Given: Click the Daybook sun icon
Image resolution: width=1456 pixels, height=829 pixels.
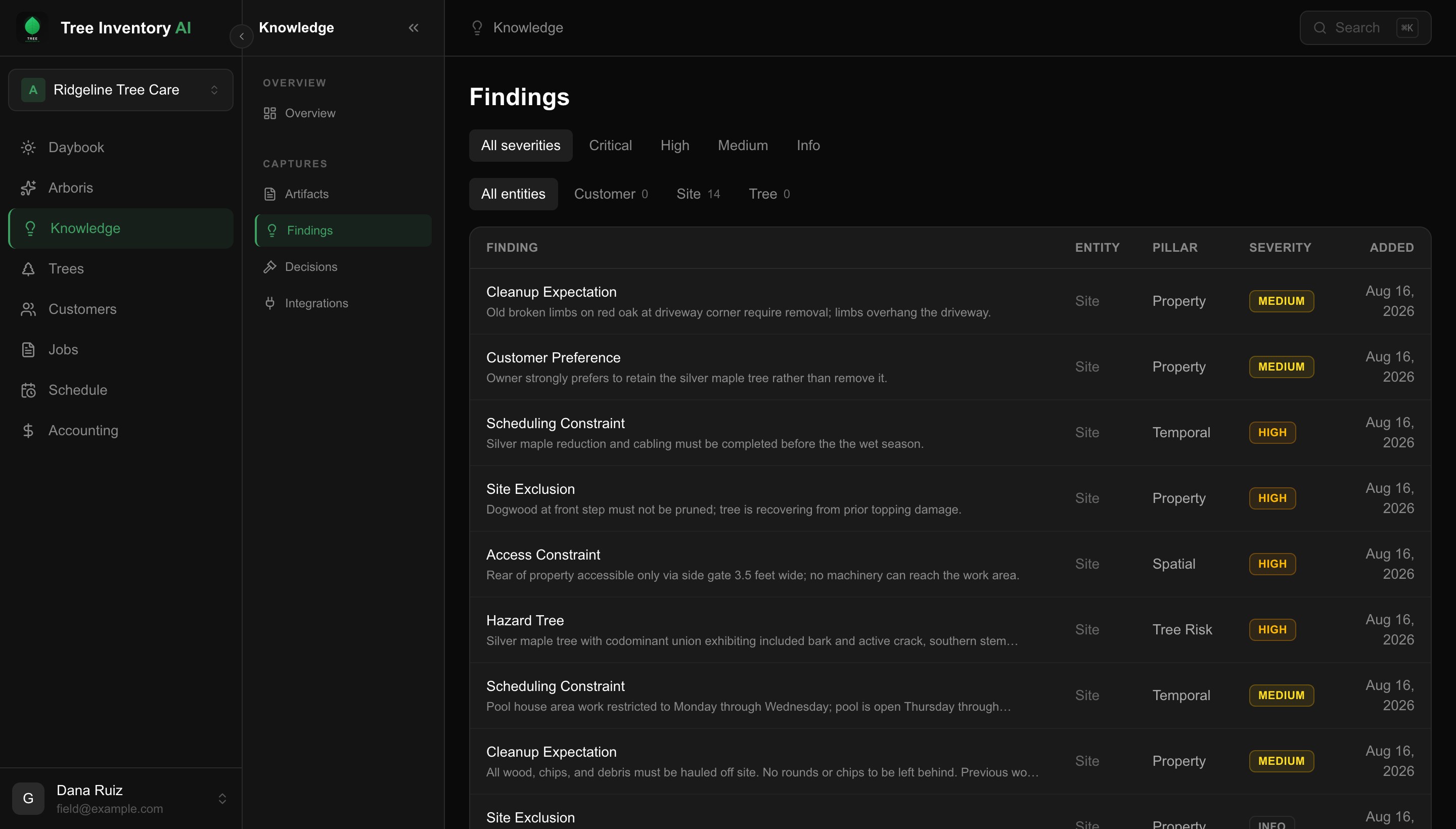Looking at the screenshot, I should click(x=28, y=148).
